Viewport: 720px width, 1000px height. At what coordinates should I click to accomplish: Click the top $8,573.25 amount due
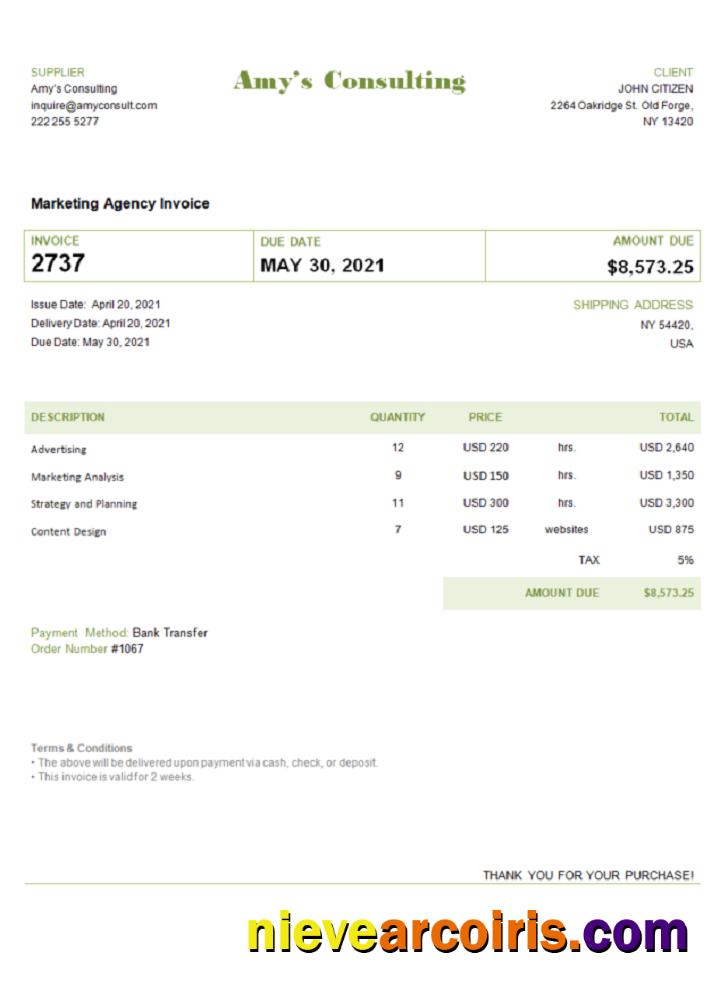point(650,267)
